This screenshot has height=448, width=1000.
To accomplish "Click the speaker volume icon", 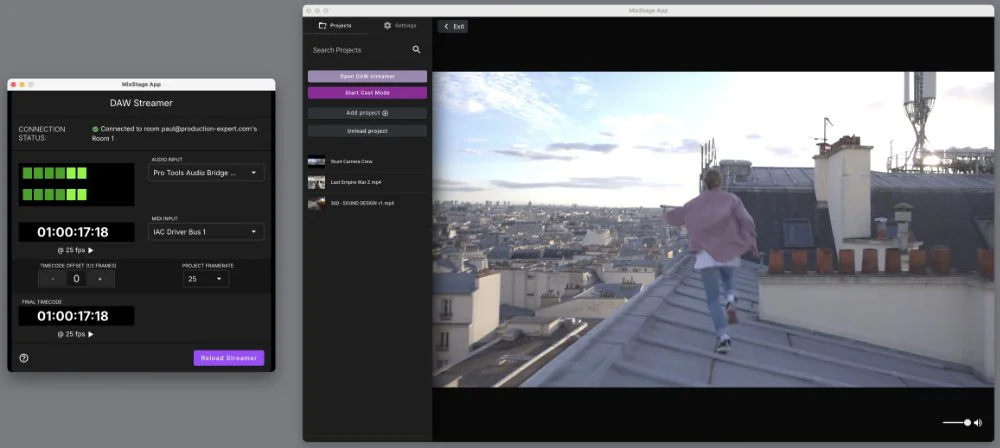I will [x=978, y=423].
